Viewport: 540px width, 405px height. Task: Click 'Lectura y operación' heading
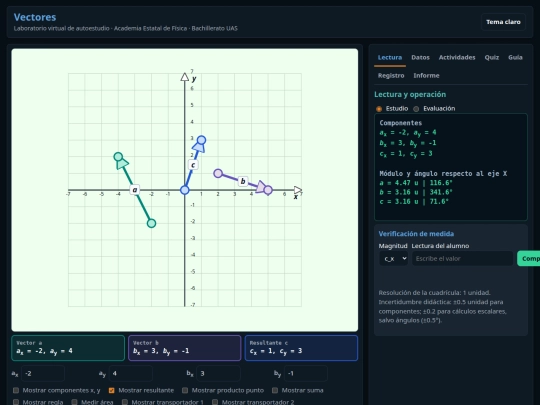pyautogui.click(x=410, y=94)
